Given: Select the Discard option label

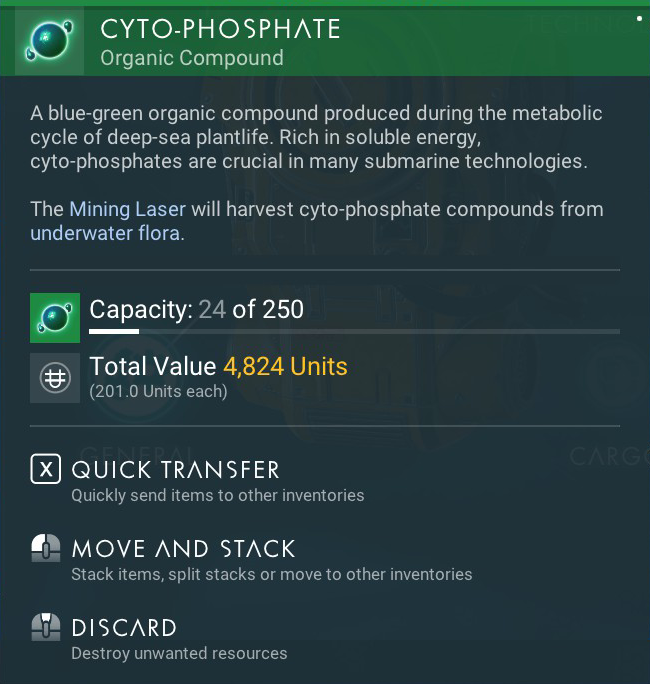Looking at the screenshot, I should [x=124, y=628].
